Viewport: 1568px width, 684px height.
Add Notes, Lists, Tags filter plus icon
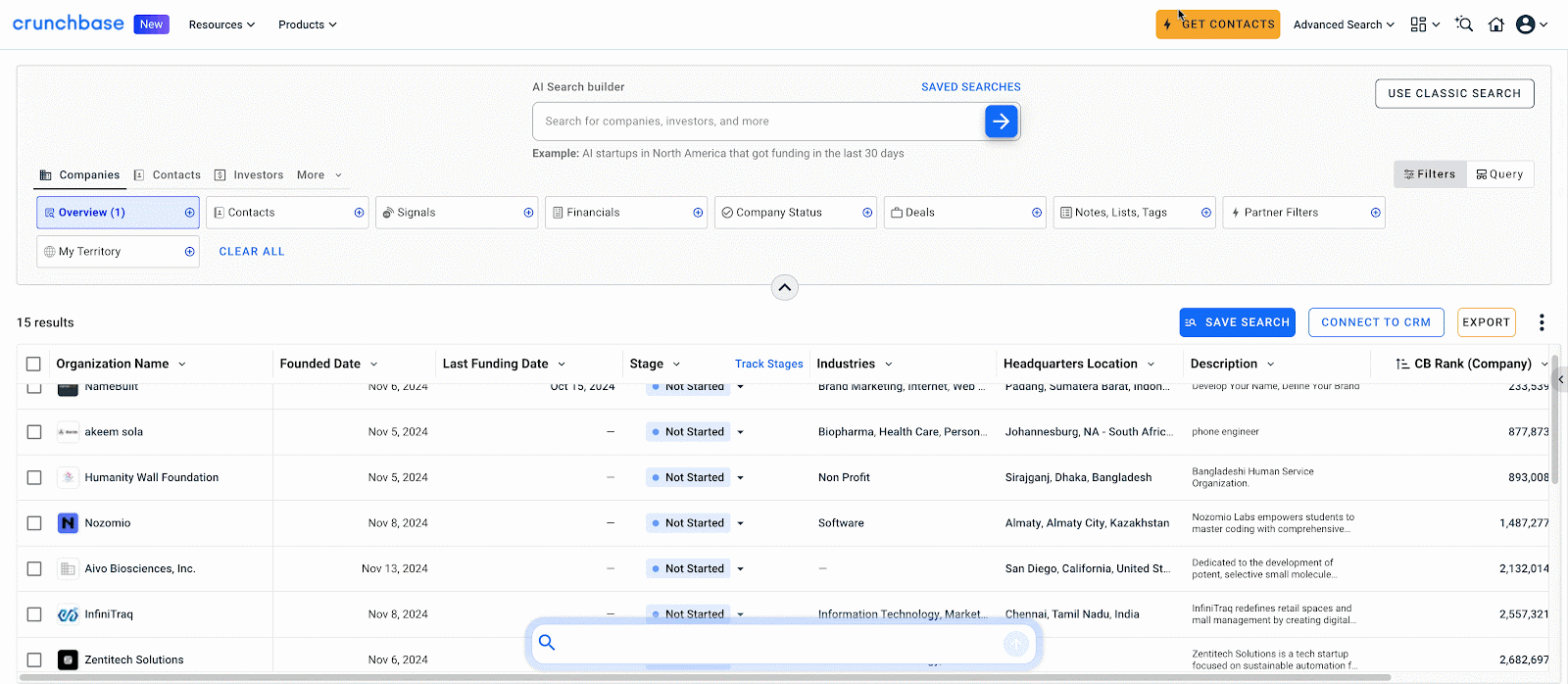[1206, 213]
